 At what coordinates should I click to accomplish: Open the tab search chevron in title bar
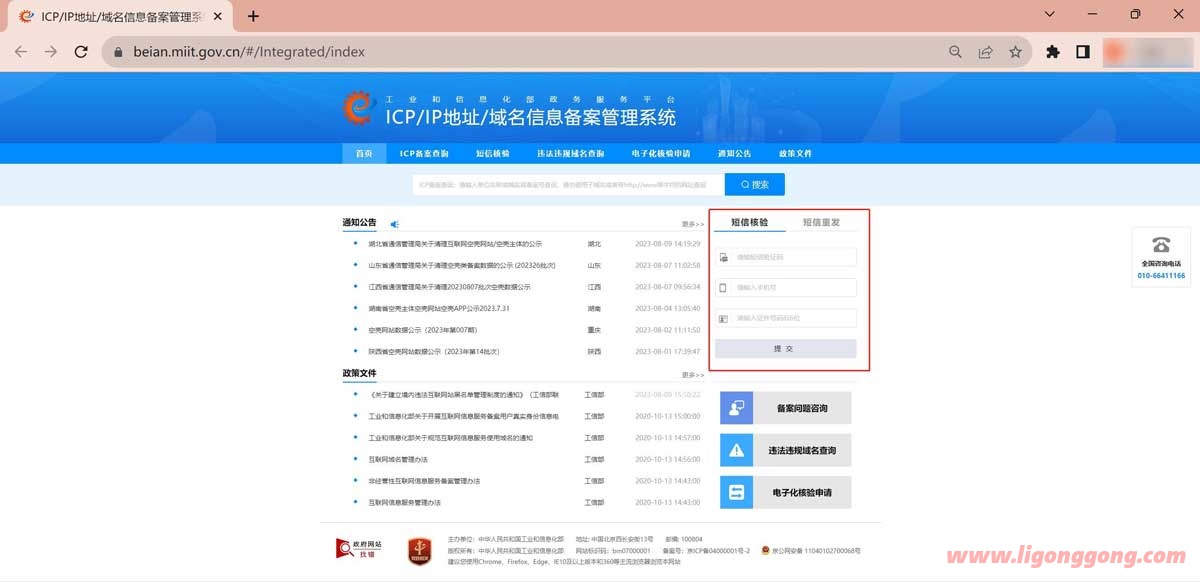(1050, 15)
